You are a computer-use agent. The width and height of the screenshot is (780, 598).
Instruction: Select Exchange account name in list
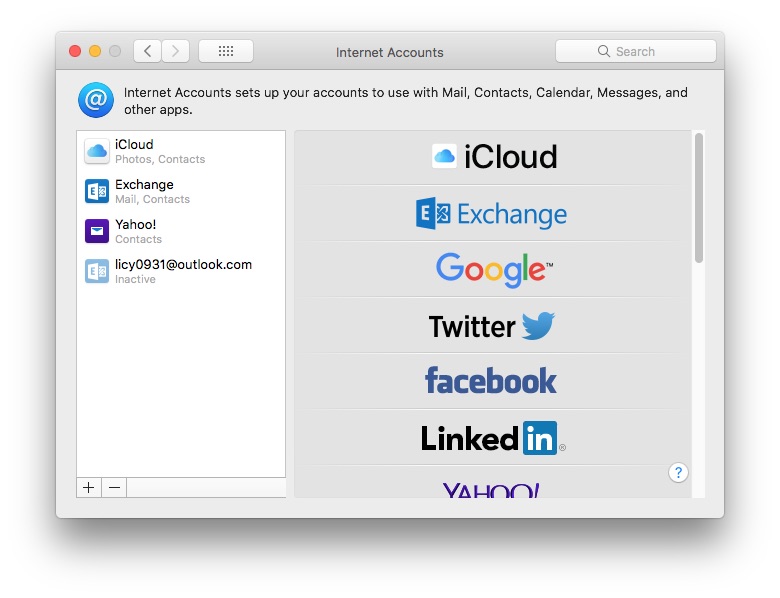pos(144,185)
